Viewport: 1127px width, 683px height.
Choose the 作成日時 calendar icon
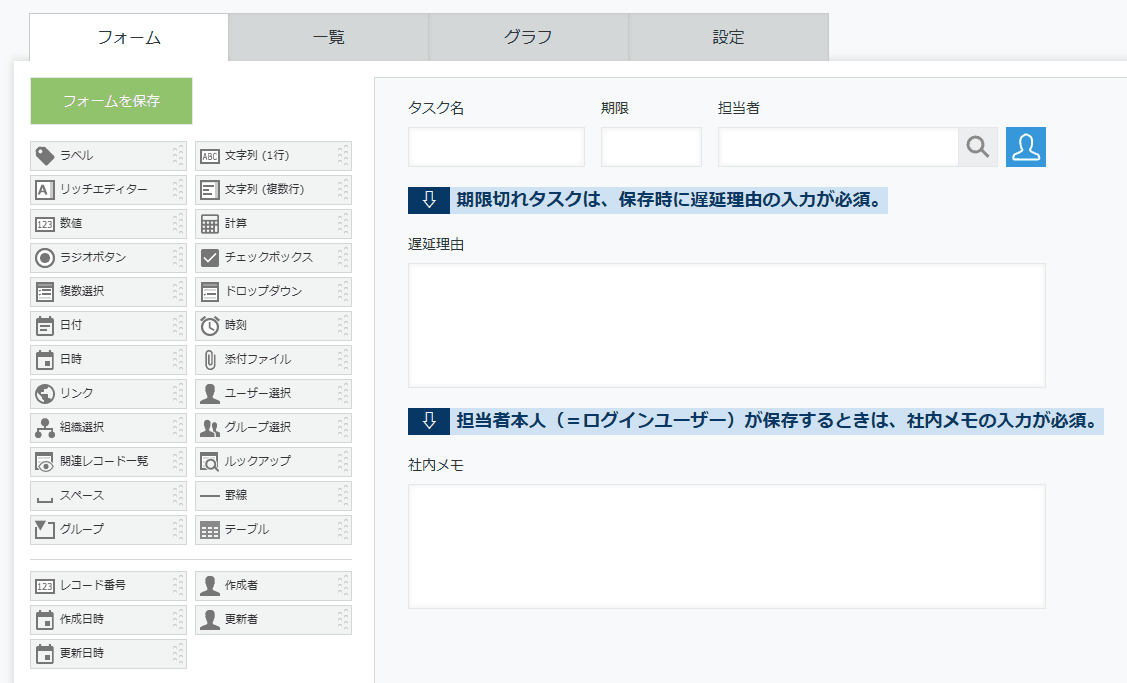click(x=45, y=620)
